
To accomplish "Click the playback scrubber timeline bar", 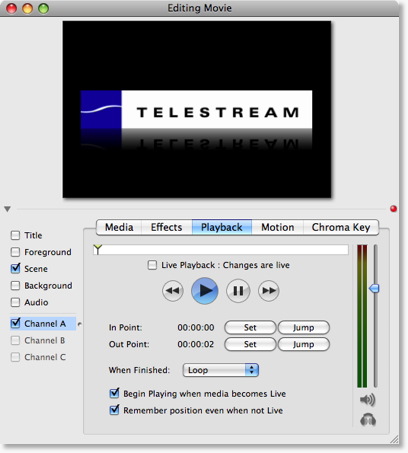I will tap(221, 250).
